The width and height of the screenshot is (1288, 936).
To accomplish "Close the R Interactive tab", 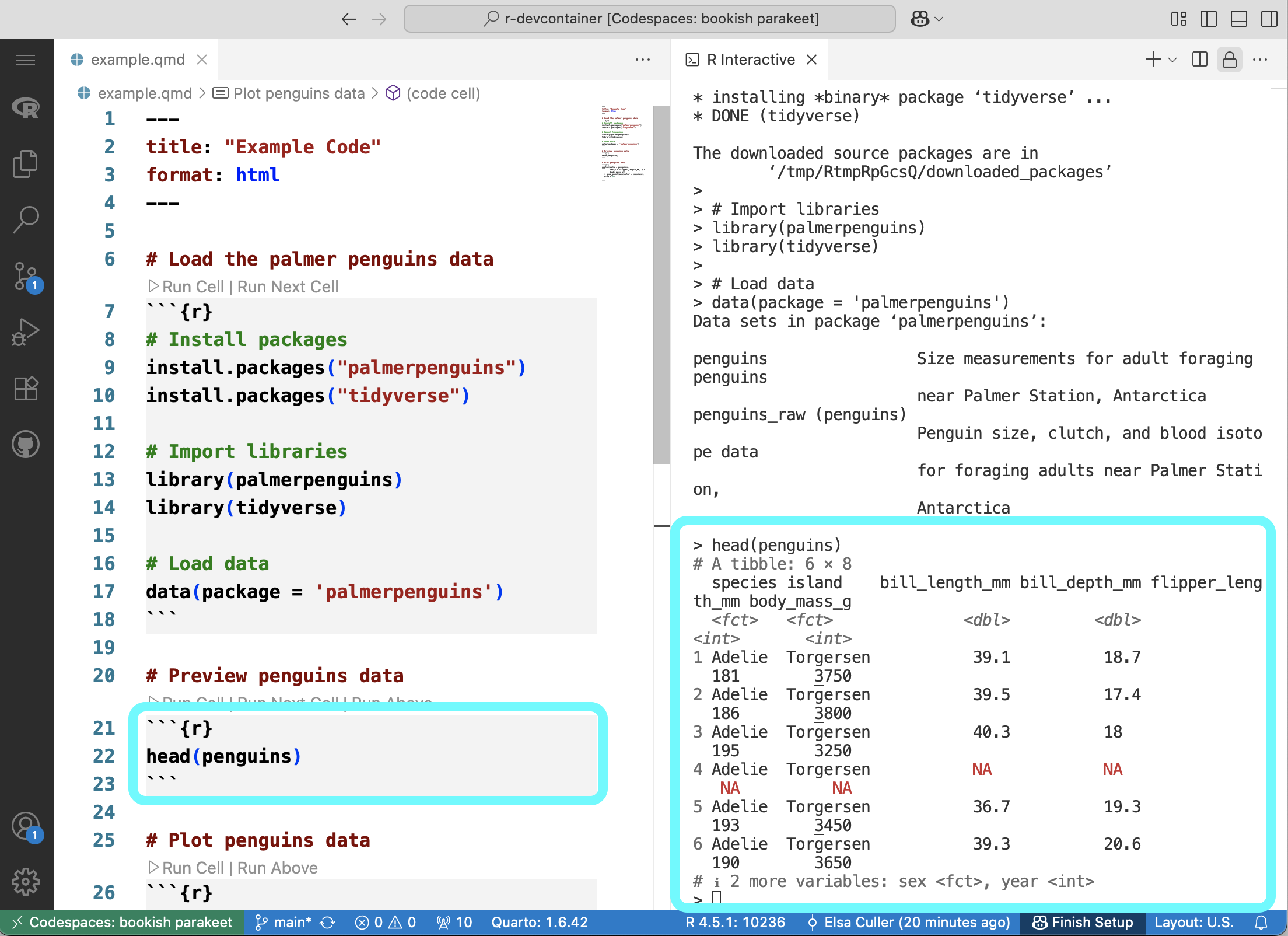I will pyautogui.click(x=811, y=60).
